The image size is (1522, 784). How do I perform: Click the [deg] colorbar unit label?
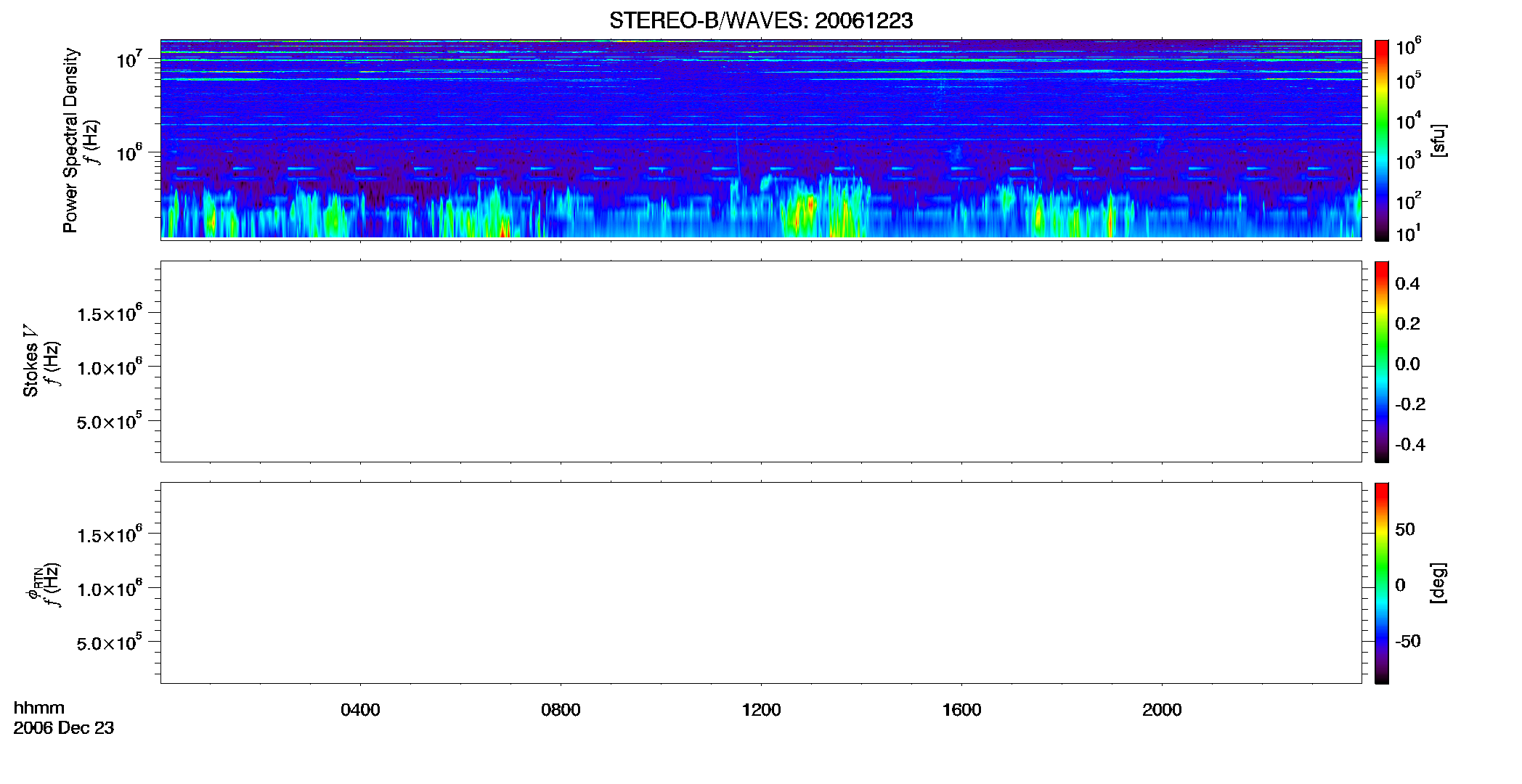click(1438, 583)
